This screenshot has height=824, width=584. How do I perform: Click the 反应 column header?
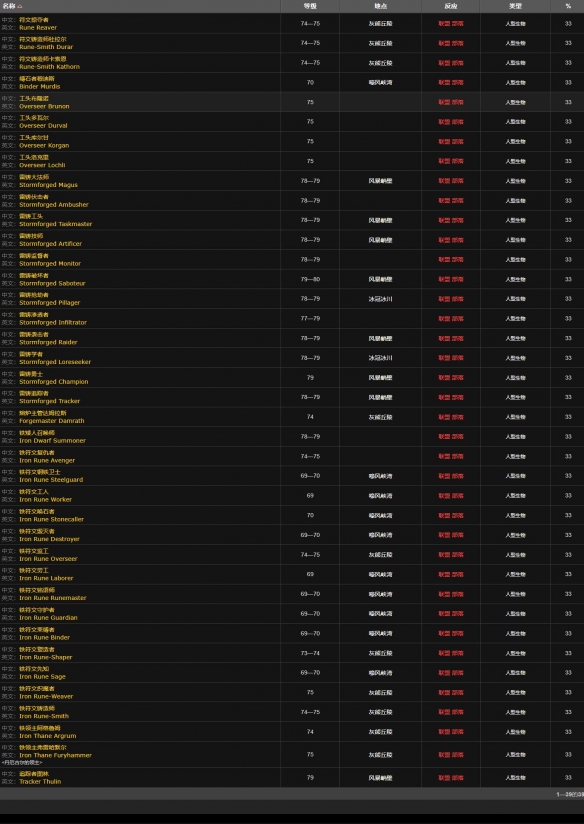click(x=450, y=6)
